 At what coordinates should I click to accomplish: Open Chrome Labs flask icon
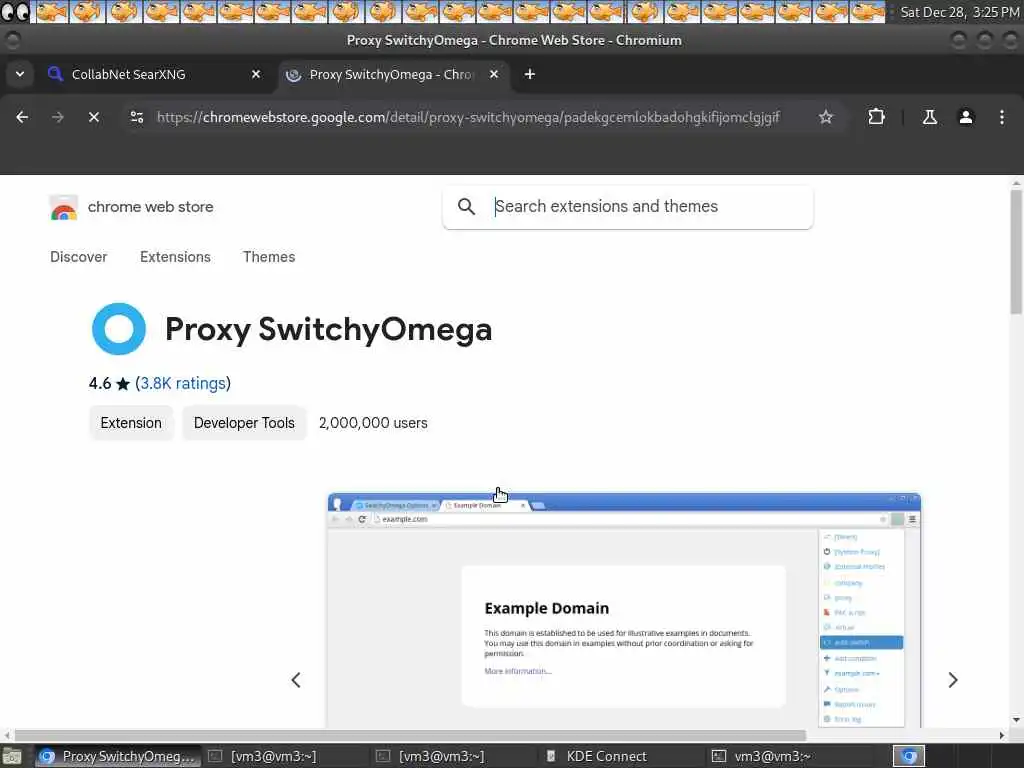[x=929, y=117]
